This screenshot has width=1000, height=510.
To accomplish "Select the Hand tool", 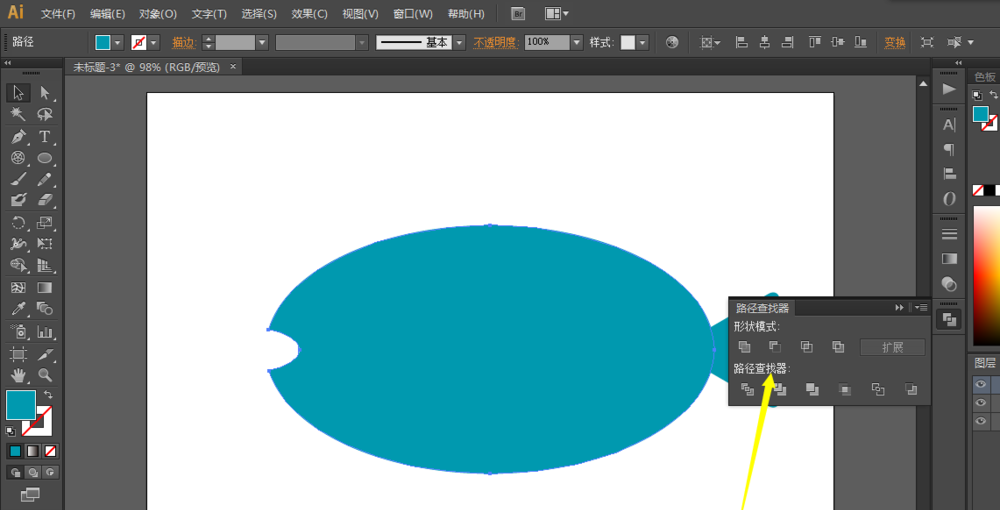I will tap(18, 374).
